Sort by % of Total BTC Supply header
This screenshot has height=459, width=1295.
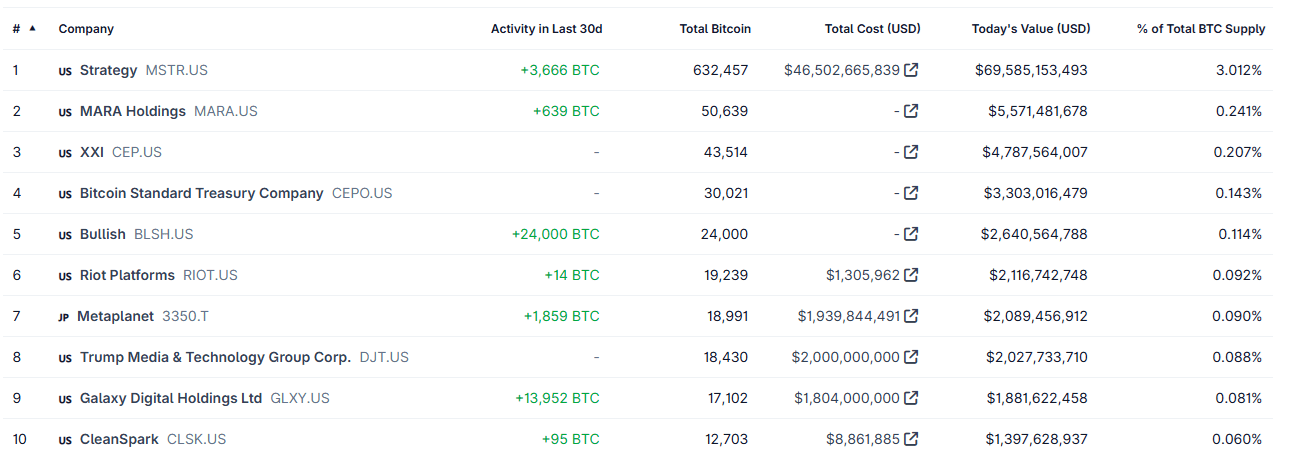[1200, 29]
